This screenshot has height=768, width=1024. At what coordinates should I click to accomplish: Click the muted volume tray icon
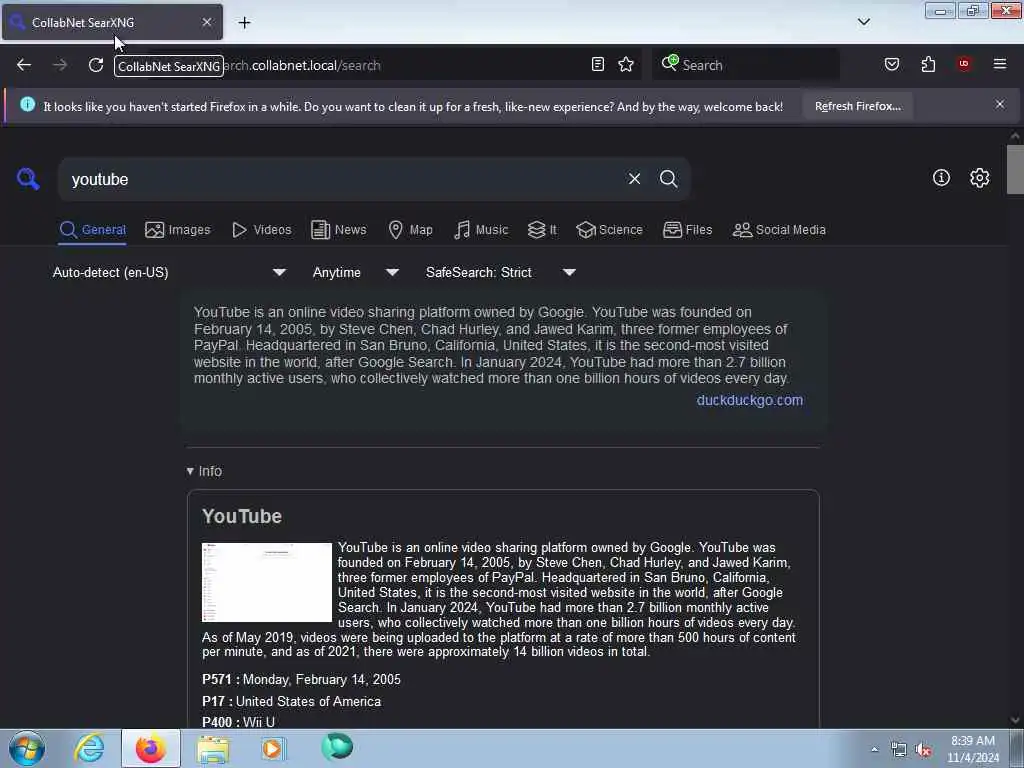[x=923, y=750]
